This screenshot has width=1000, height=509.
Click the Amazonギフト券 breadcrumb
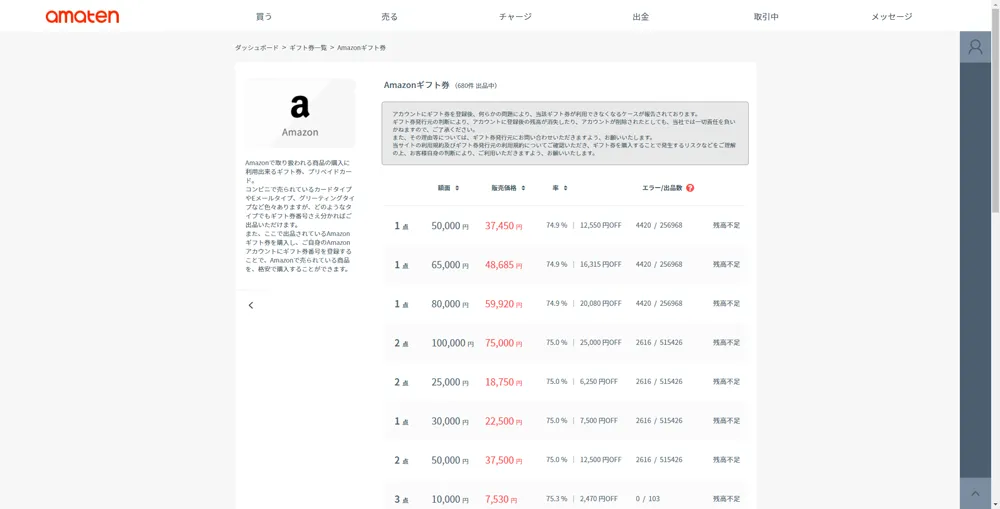pos(362,48)
